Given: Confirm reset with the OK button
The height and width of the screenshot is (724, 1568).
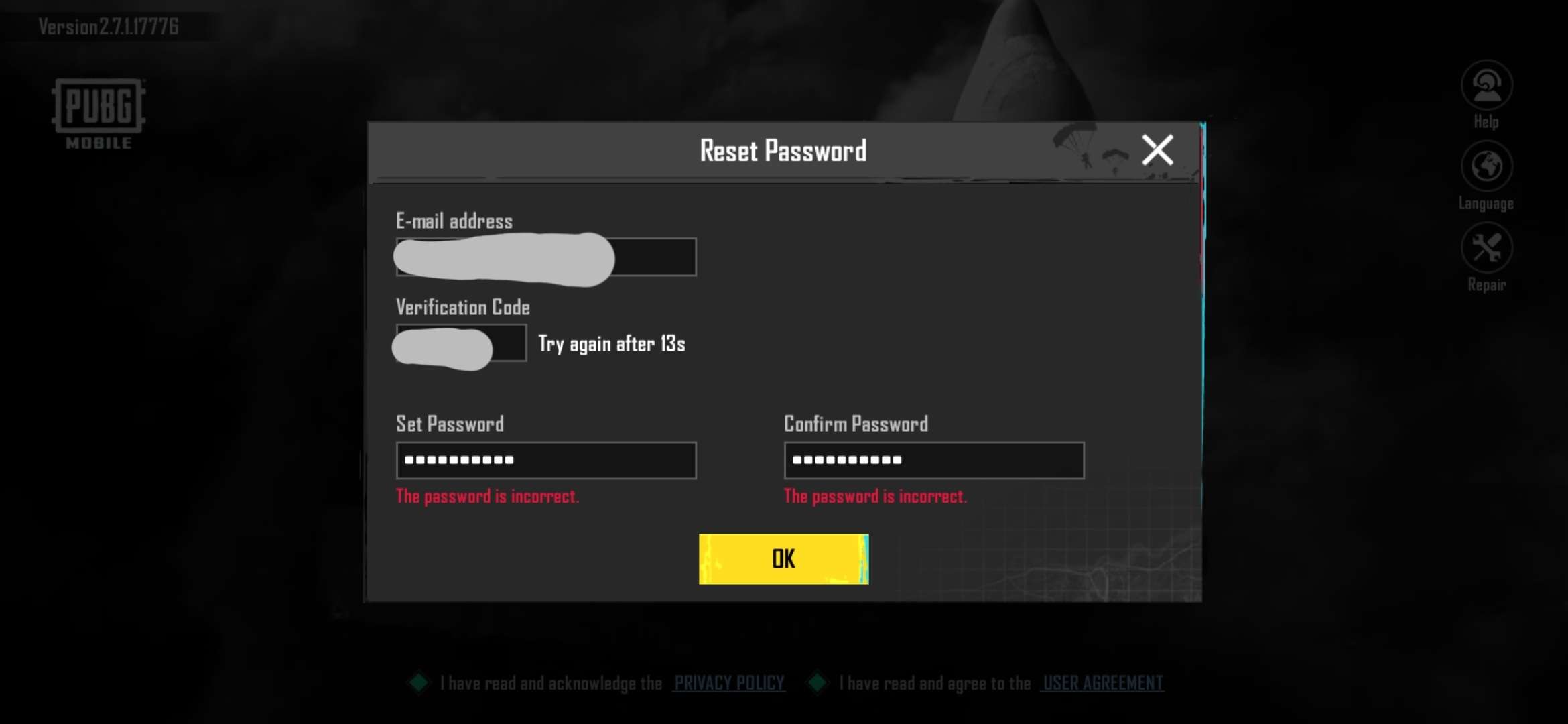Looking at the screenshot, I should [783, 558].
